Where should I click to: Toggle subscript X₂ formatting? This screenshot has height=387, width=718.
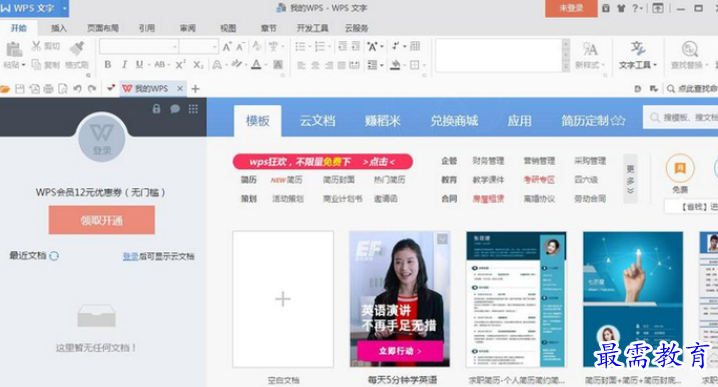(x=198, y=65)
